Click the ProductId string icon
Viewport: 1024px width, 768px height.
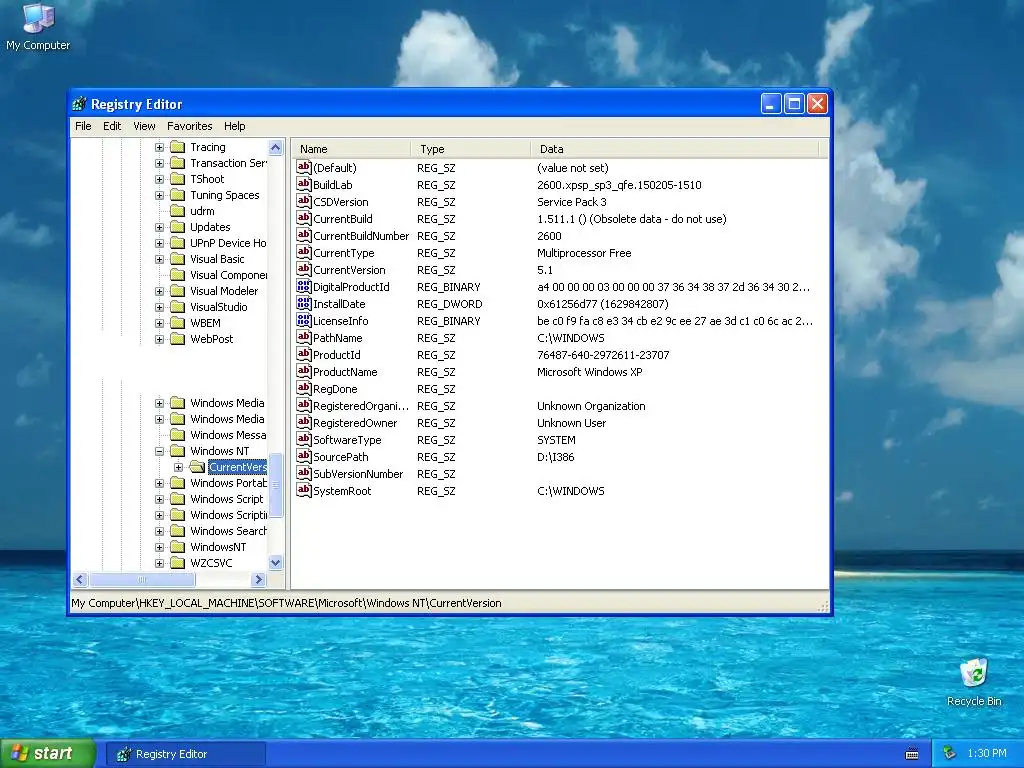pos(304,354)
